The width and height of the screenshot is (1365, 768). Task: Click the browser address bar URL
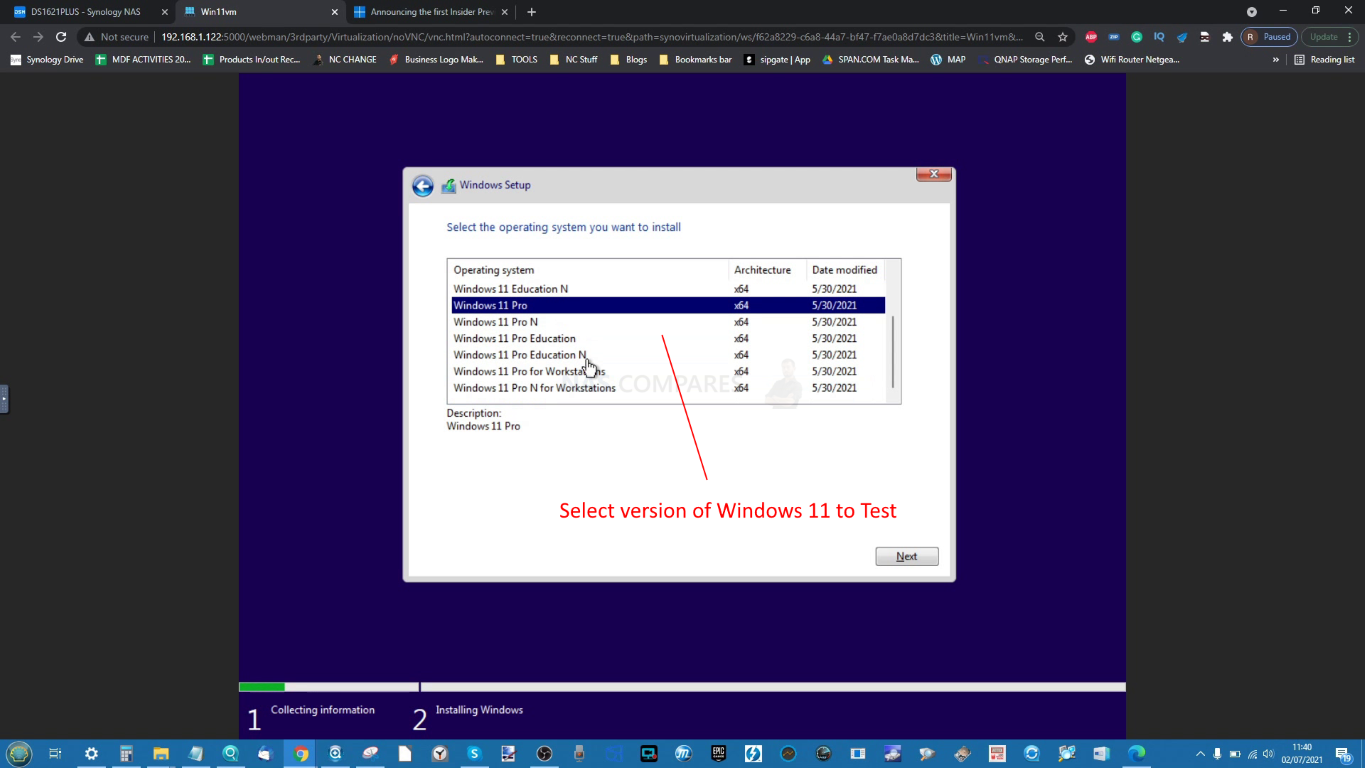pos(592,37)
